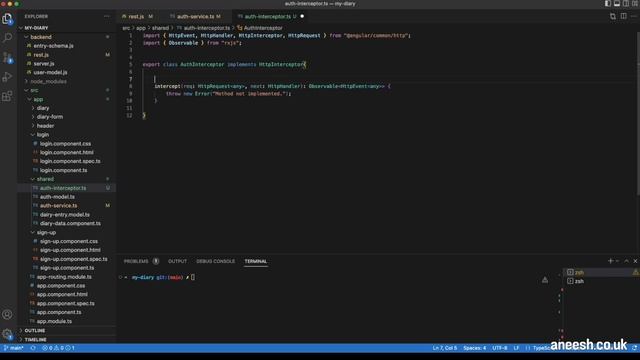Select the Terminal panel tab
Image resolution: width=640 pixels, height=360 pixels.
tap(256, 261)
